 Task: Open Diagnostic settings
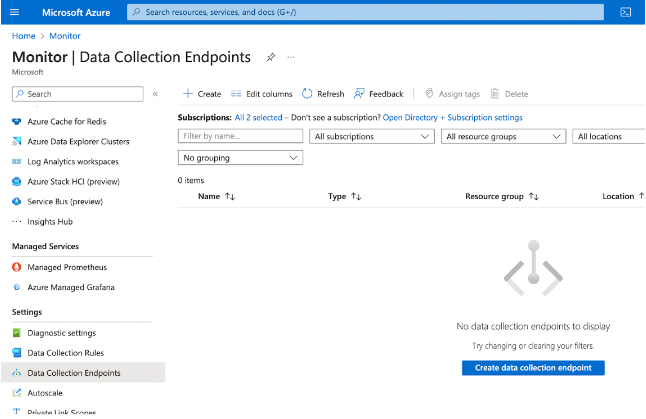61,333
